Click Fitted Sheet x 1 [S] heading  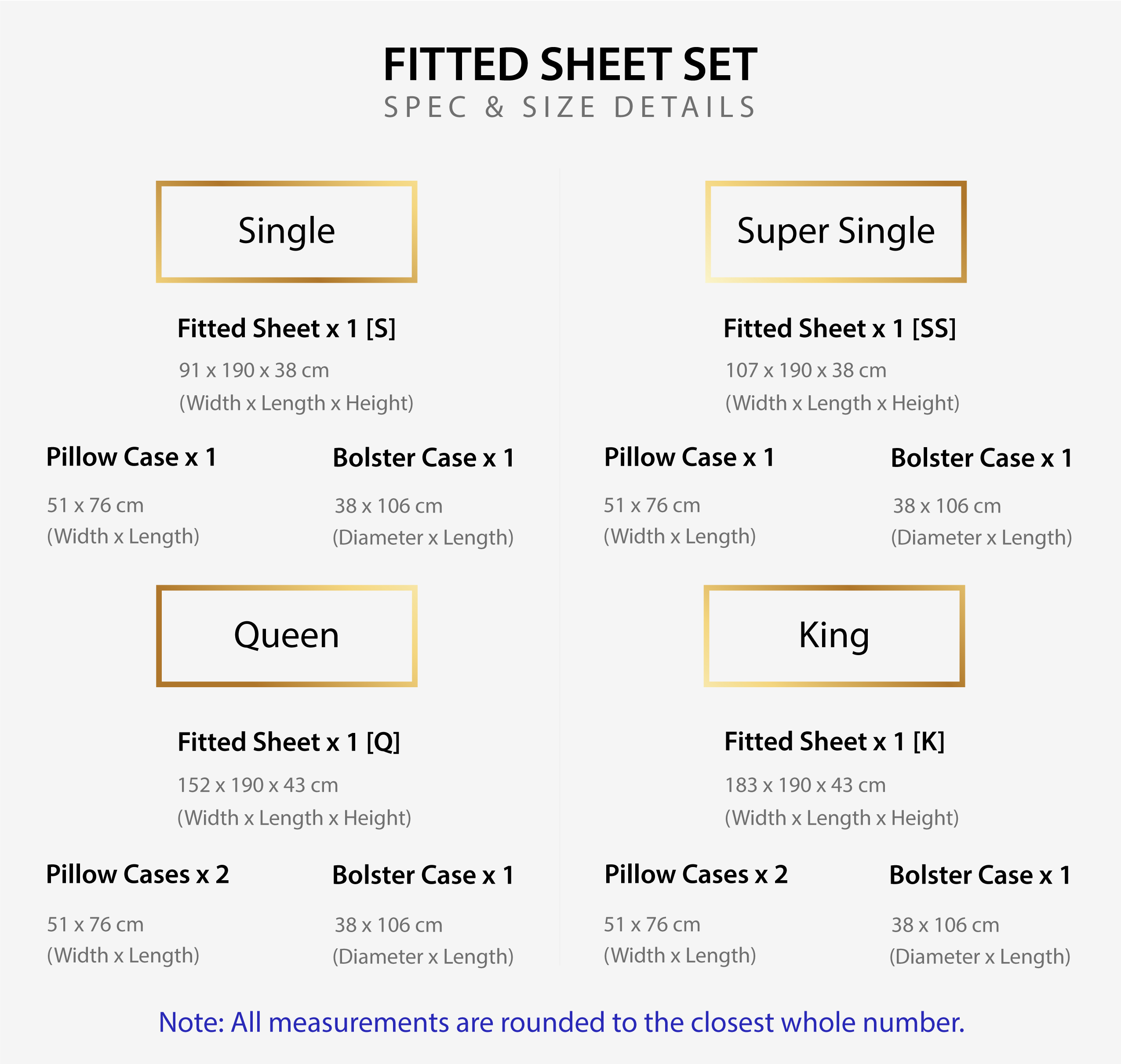click(x=286, y=329)
